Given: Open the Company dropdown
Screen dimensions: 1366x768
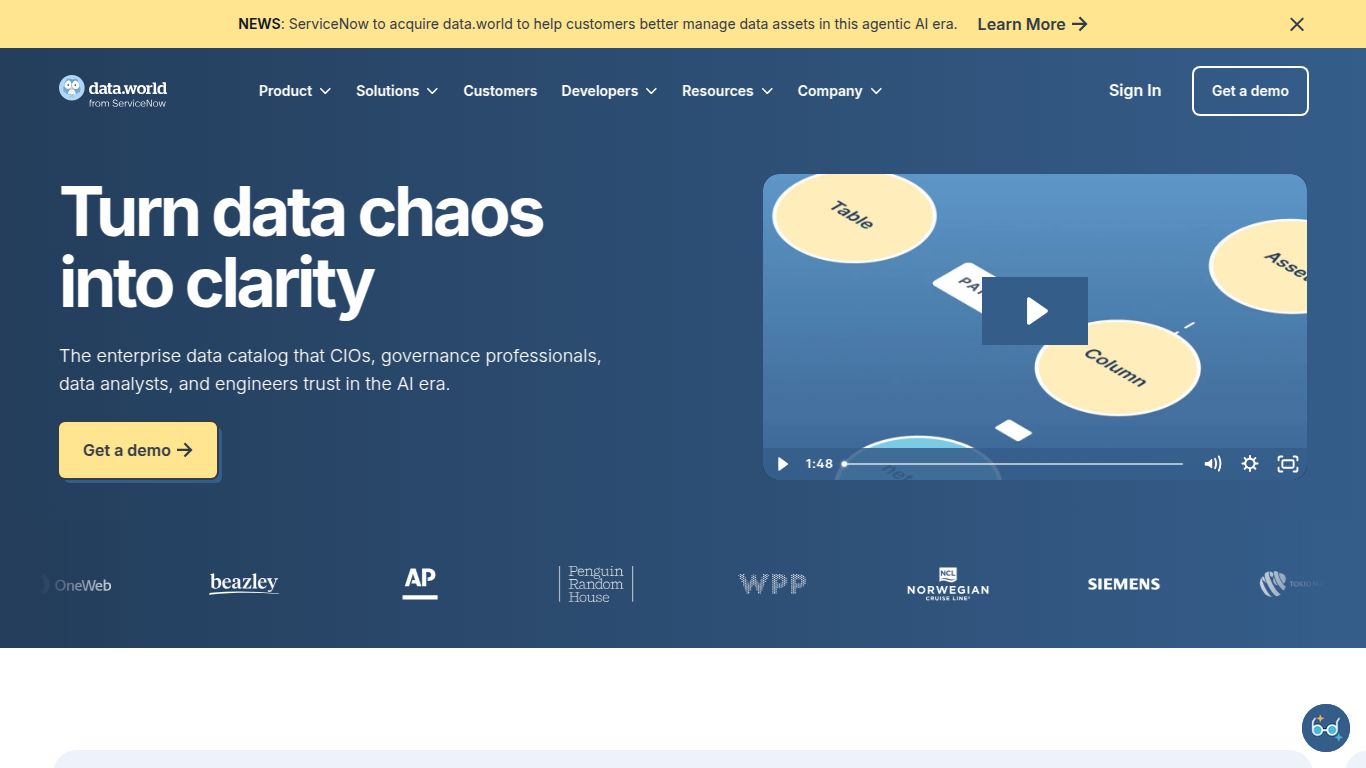Looking at the screenshot, I should tap(839, 91).
